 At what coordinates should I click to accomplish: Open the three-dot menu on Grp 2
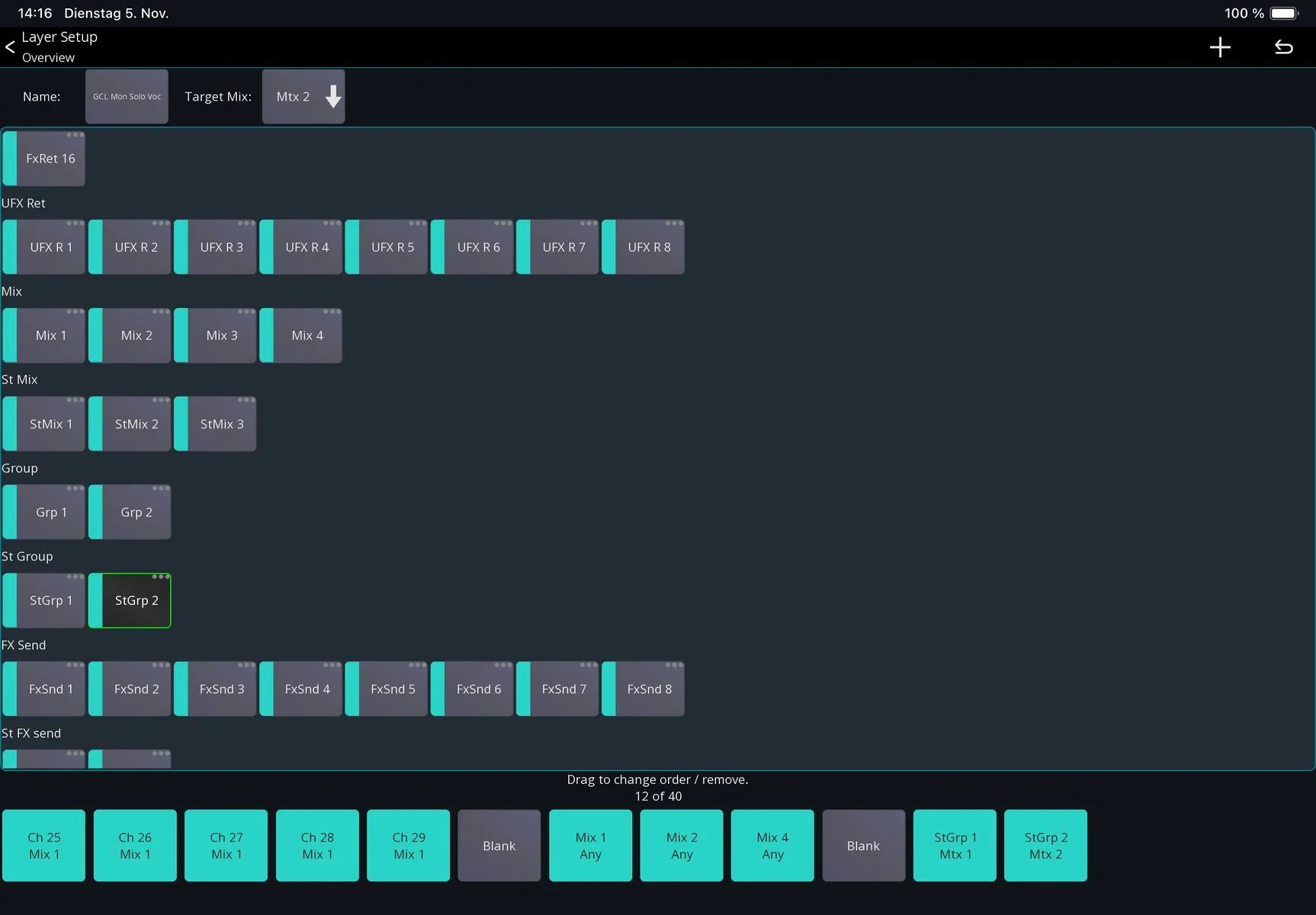(x=160, y=489)
